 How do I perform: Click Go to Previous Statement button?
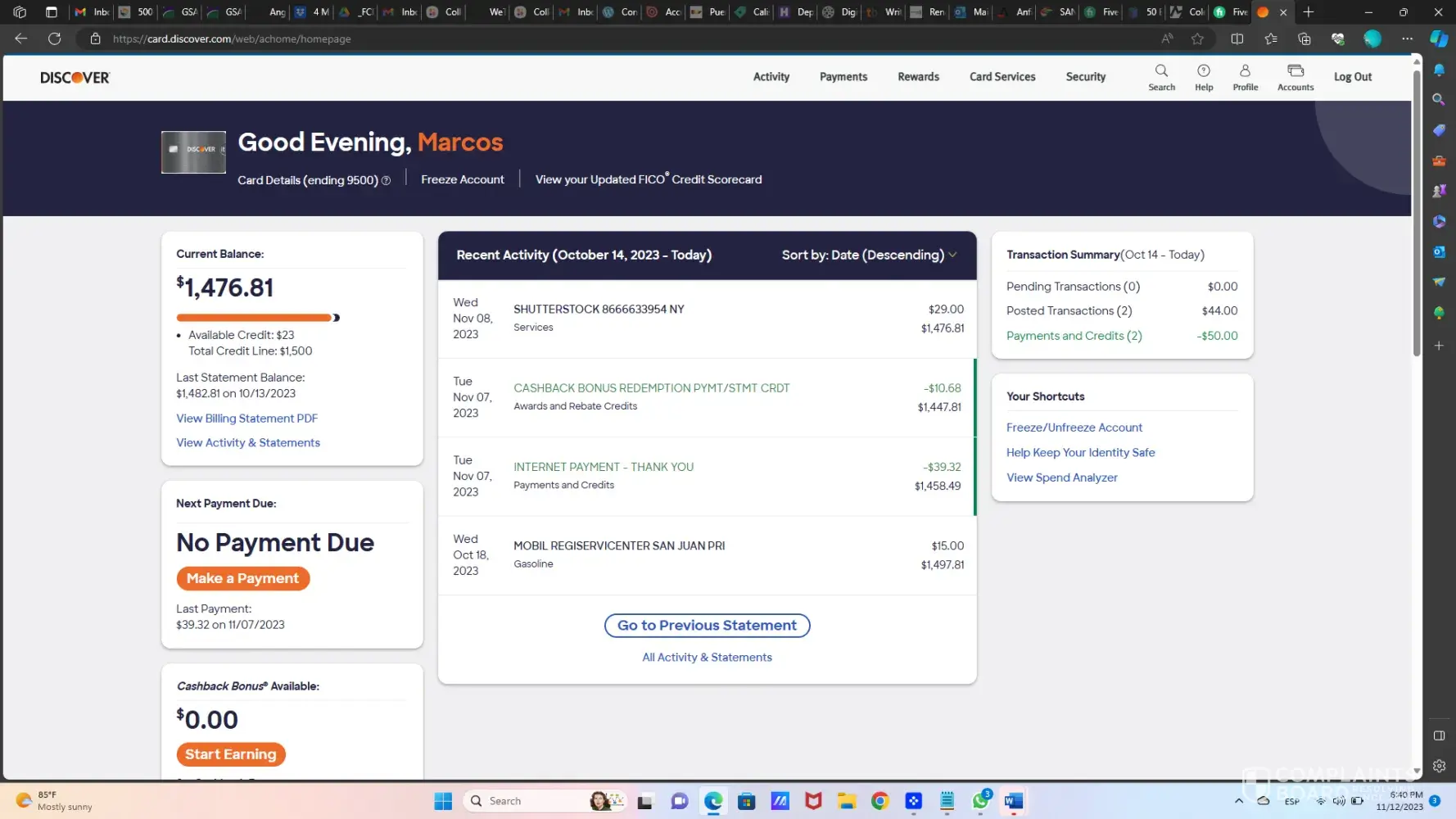click(707, 626)
